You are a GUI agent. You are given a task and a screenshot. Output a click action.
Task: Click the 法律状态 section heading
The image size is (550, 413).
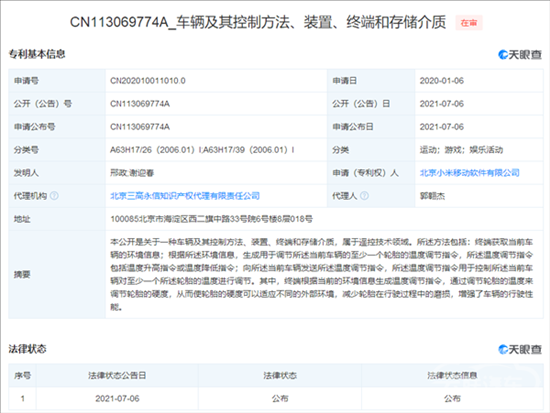tap(27, 349)
